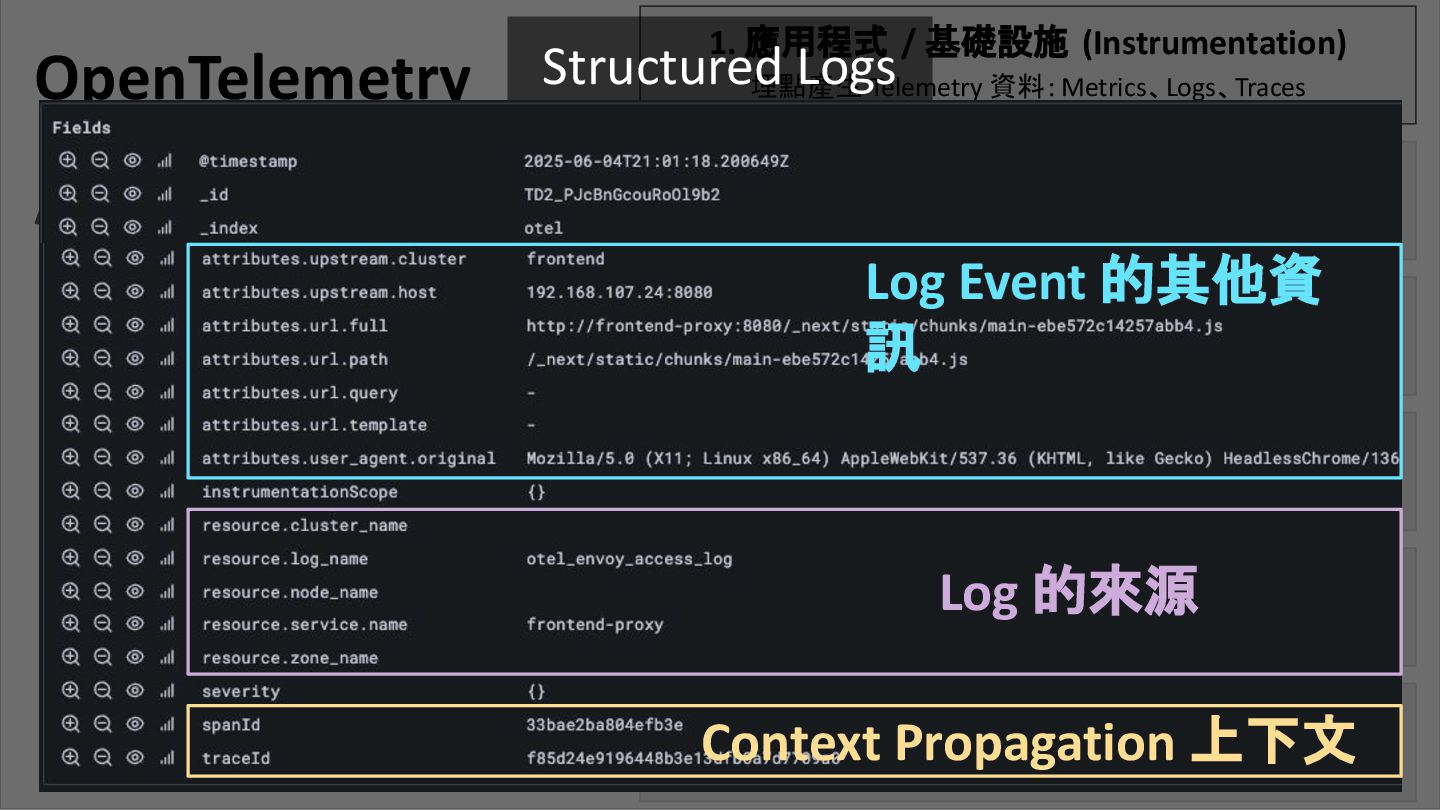Filter for attributes.url.full value
The height and width of the screenshot is (810, 1440).
[x=70, y=325]
